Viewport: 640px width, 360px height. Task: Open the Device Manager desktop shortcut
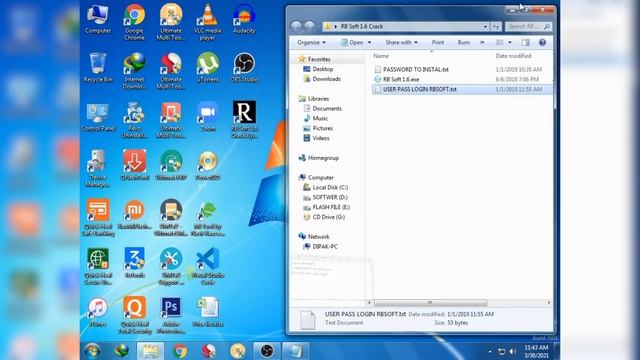pos(98,169)
